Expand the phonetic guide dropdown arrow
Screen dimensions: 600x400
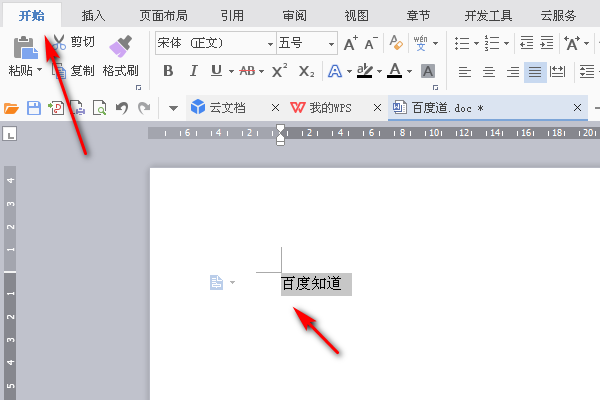(435, 43)
